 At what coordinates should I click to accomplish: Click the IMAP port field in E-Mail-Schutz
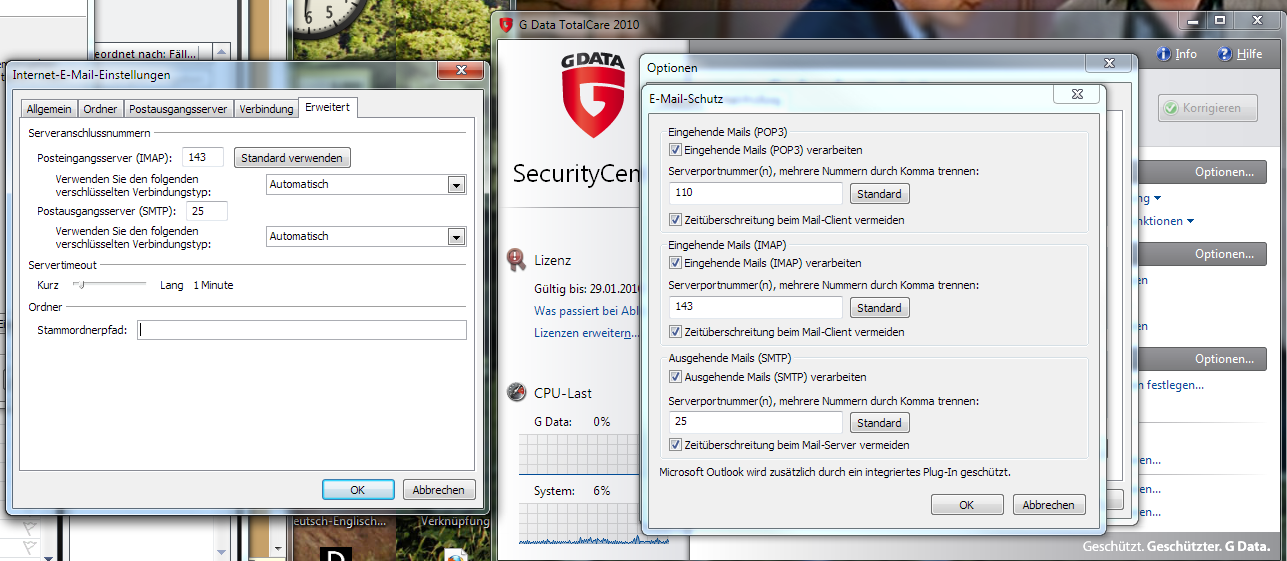(x=756, y=308)
